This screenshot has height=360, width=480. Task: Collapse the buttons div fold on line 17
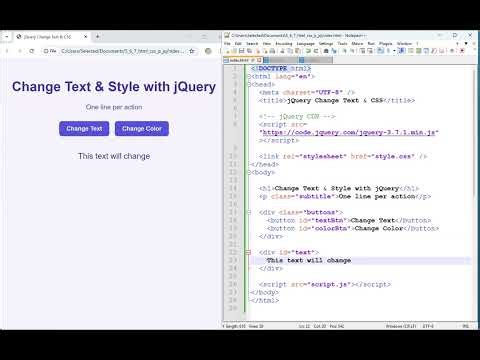pyautogui.click(x=249, y=212)
